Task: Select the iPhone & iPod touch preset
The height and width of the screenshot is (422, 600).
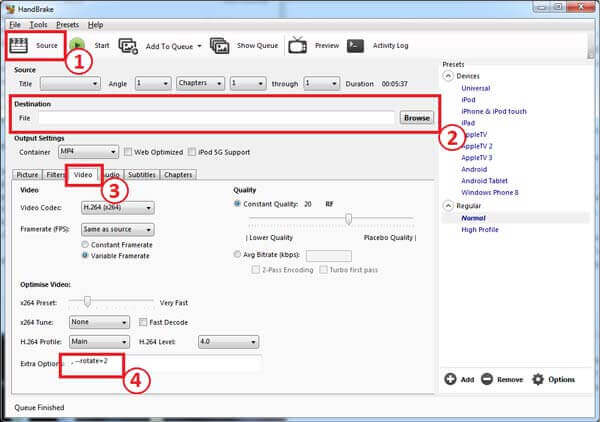Action: 494,111
